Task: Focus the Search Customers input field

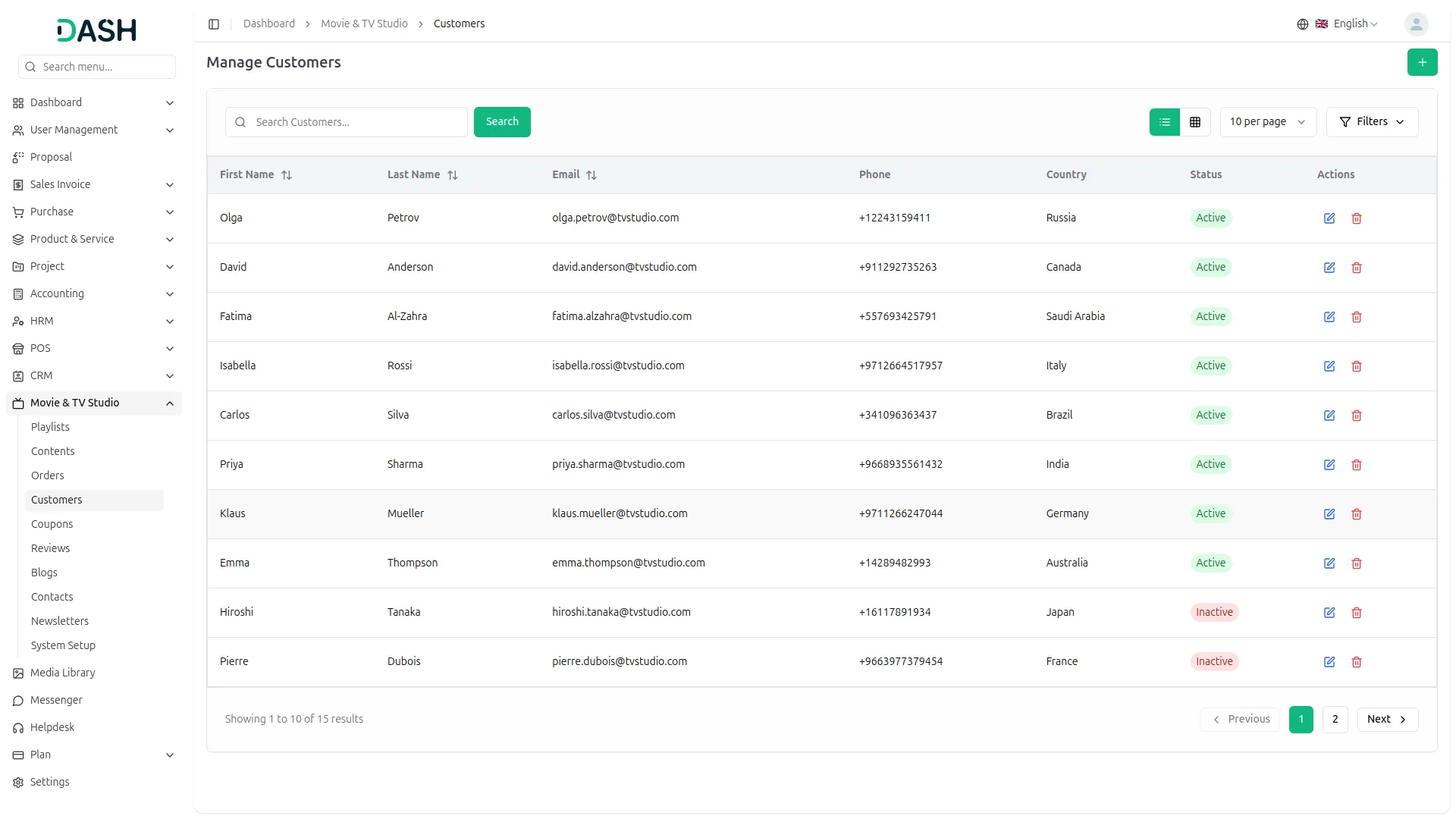Action: 356,122
